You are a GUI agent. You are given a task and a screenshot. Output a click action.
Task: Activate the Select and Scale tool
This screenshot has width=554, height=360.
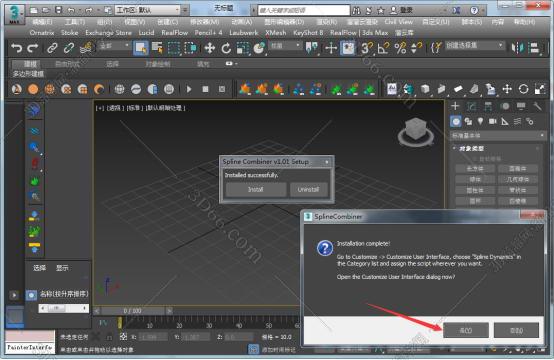click(243, 48)
